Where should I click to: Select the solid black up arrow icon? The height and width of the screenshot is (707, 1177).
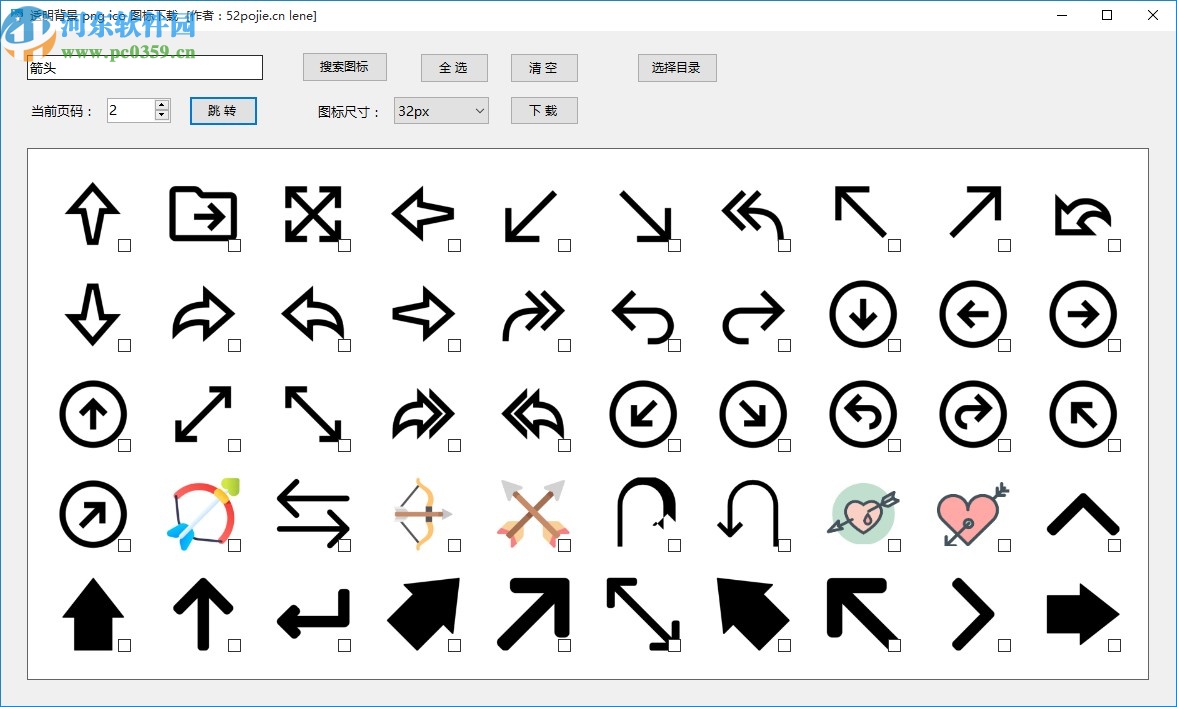[x=93, y=614]
